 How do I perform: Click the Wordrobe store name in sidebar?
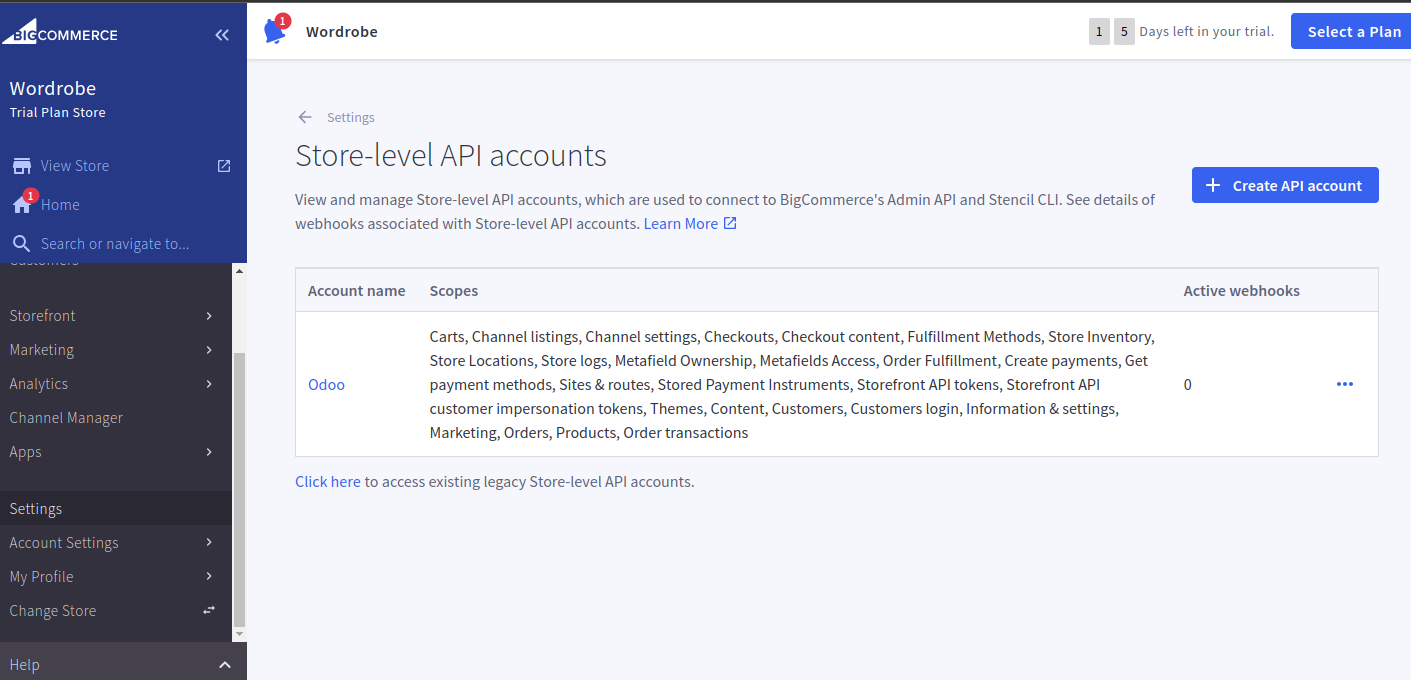pyautogui.click(x=53, y=88)
